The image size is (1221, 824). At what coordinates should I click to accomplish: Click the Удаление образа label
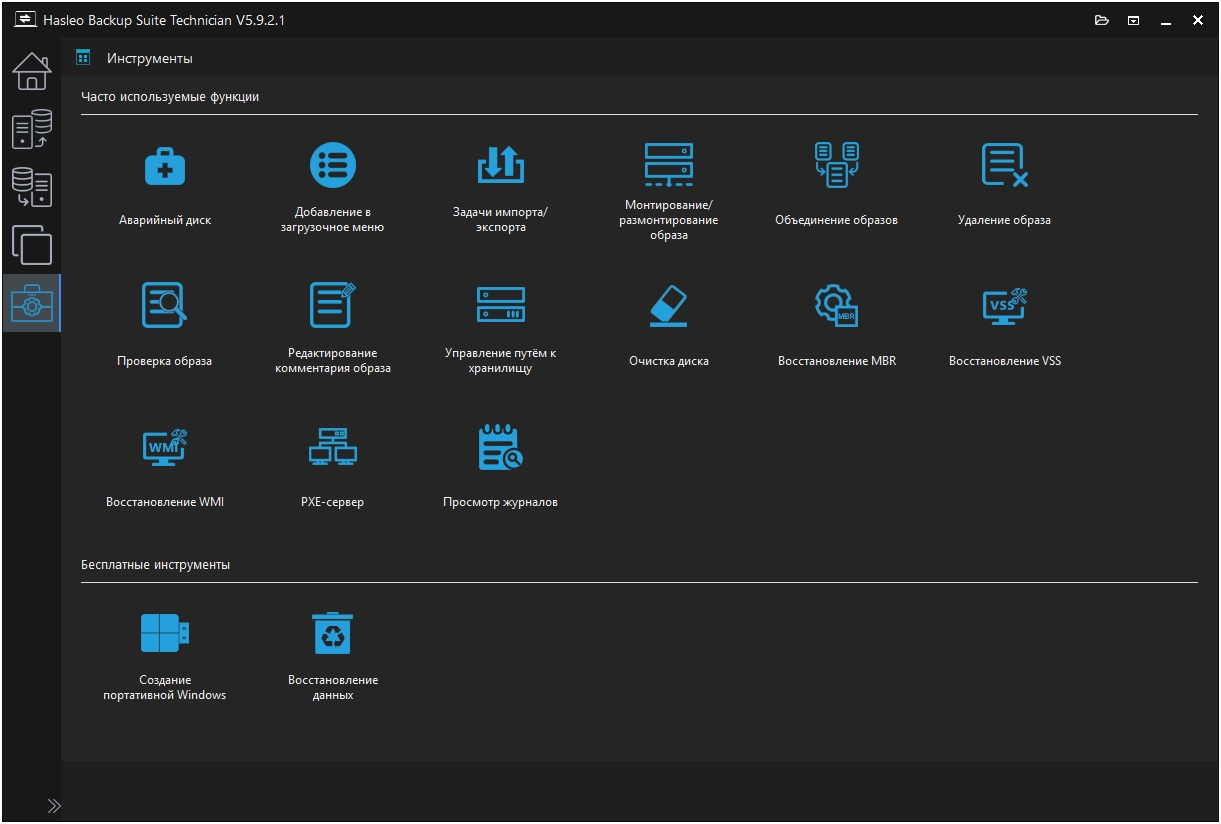1005,220
